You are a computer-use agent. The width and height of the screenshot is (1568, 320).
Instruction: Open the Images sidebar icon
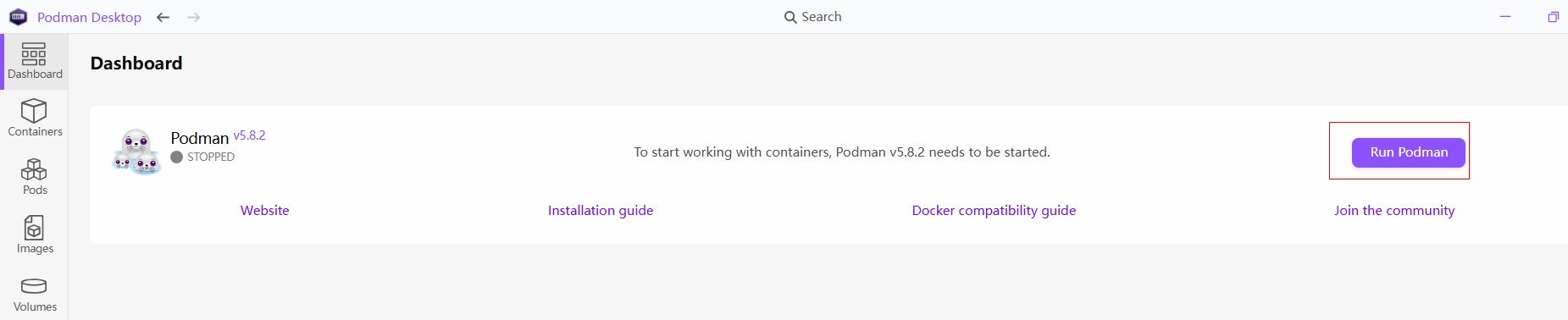click(x=34, y=228)
